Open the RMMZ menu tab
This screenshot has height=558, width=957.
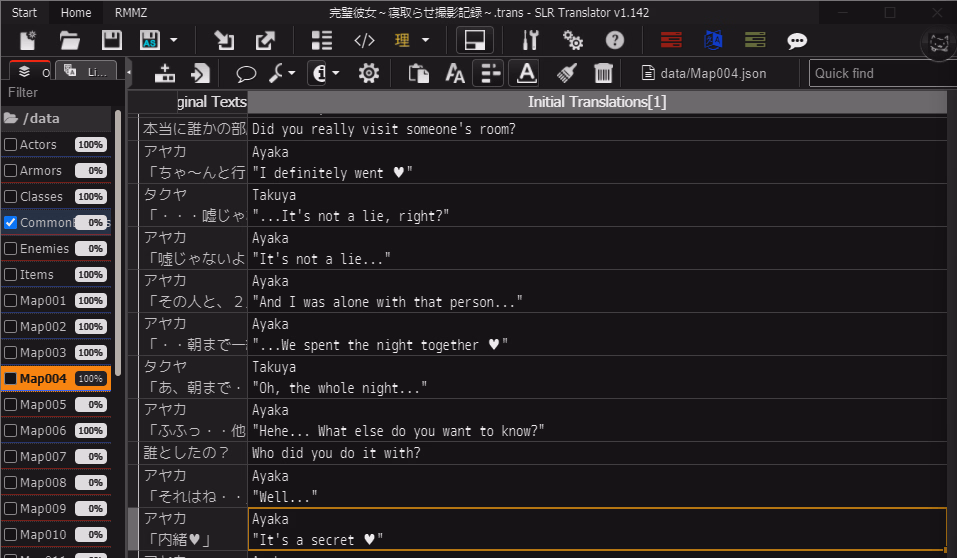coord(131,13)
